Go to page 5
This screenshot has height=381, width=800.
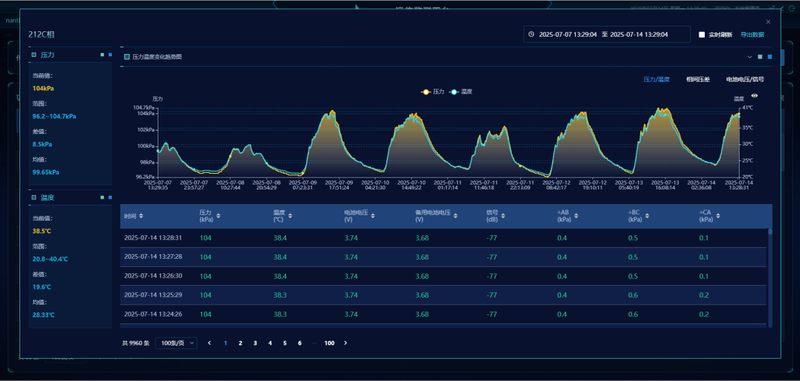tap(285, 343)
